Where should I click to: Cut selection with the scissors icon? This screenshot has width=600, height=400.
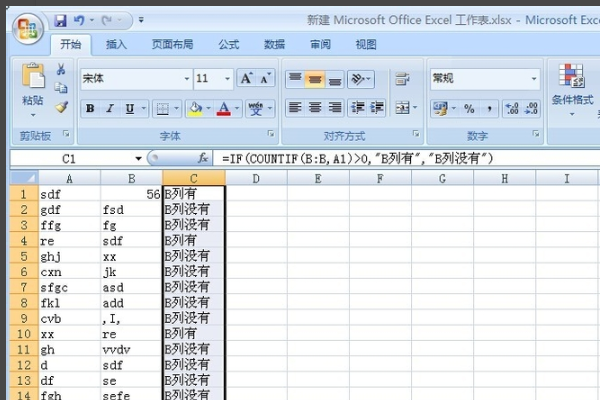[61, 69]
